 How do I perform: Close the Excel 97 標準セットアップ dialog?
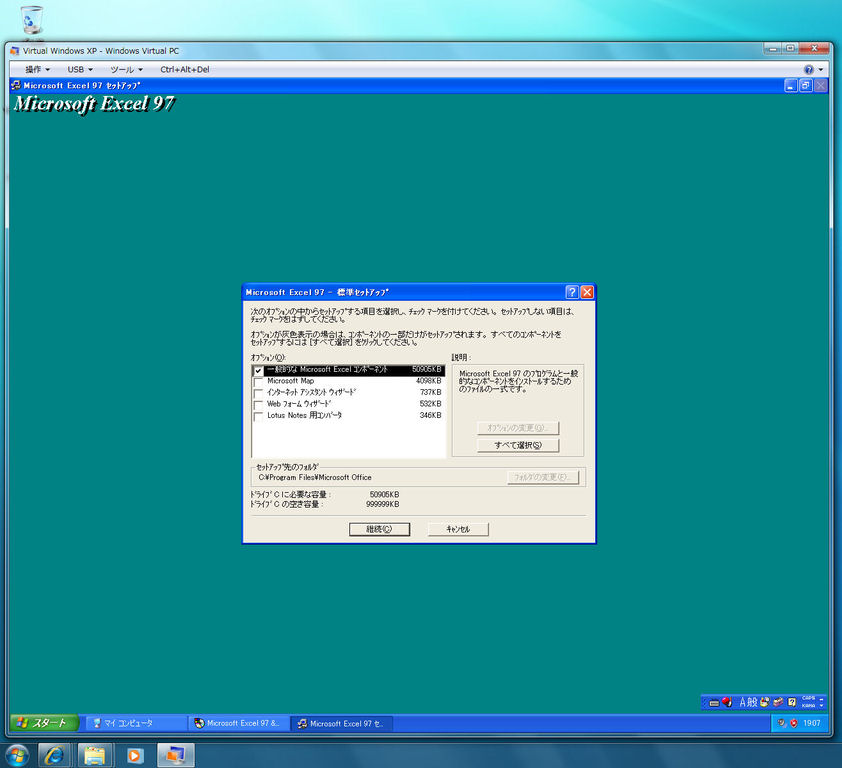587,292
